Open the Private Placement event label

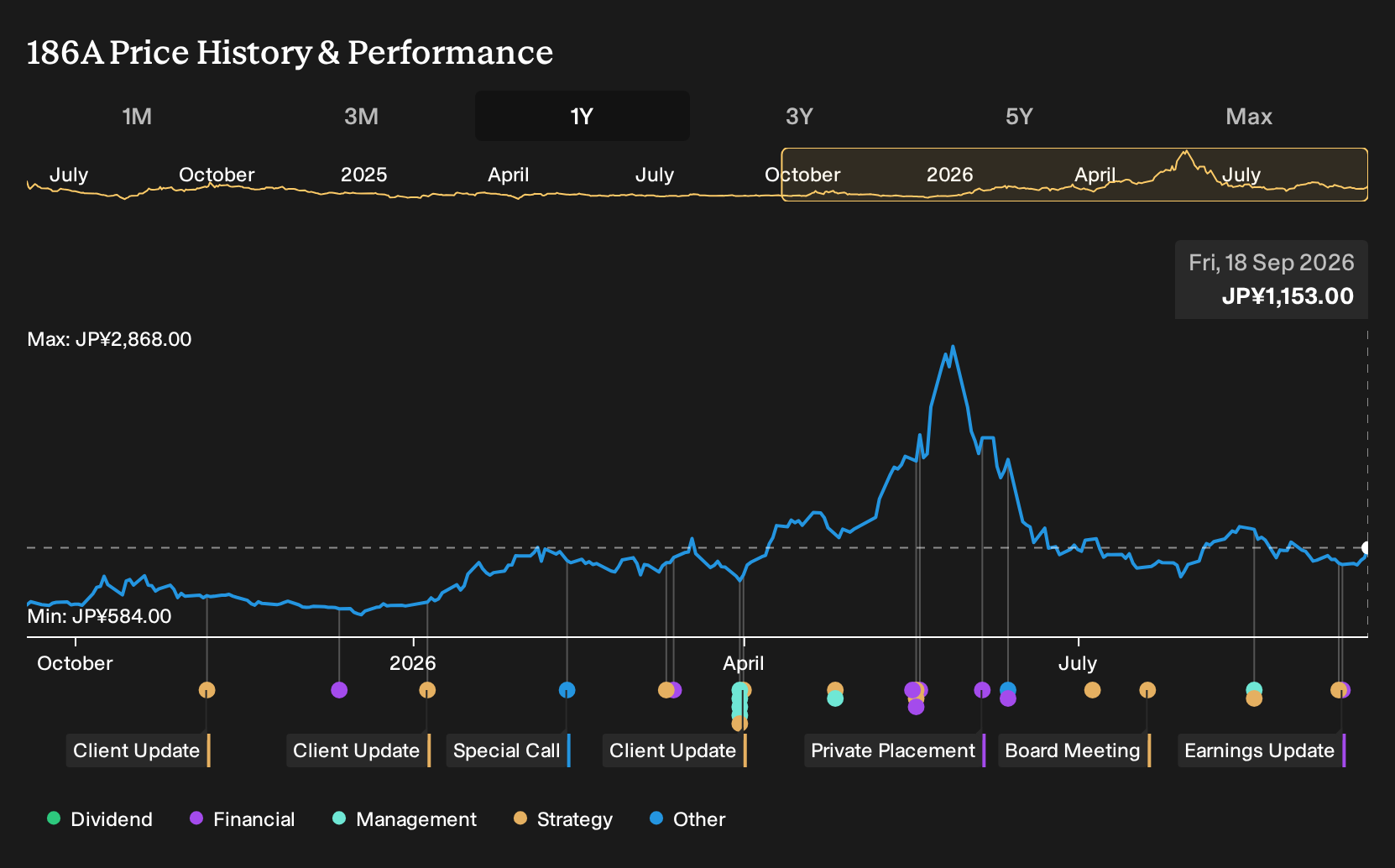pos(895,750)
